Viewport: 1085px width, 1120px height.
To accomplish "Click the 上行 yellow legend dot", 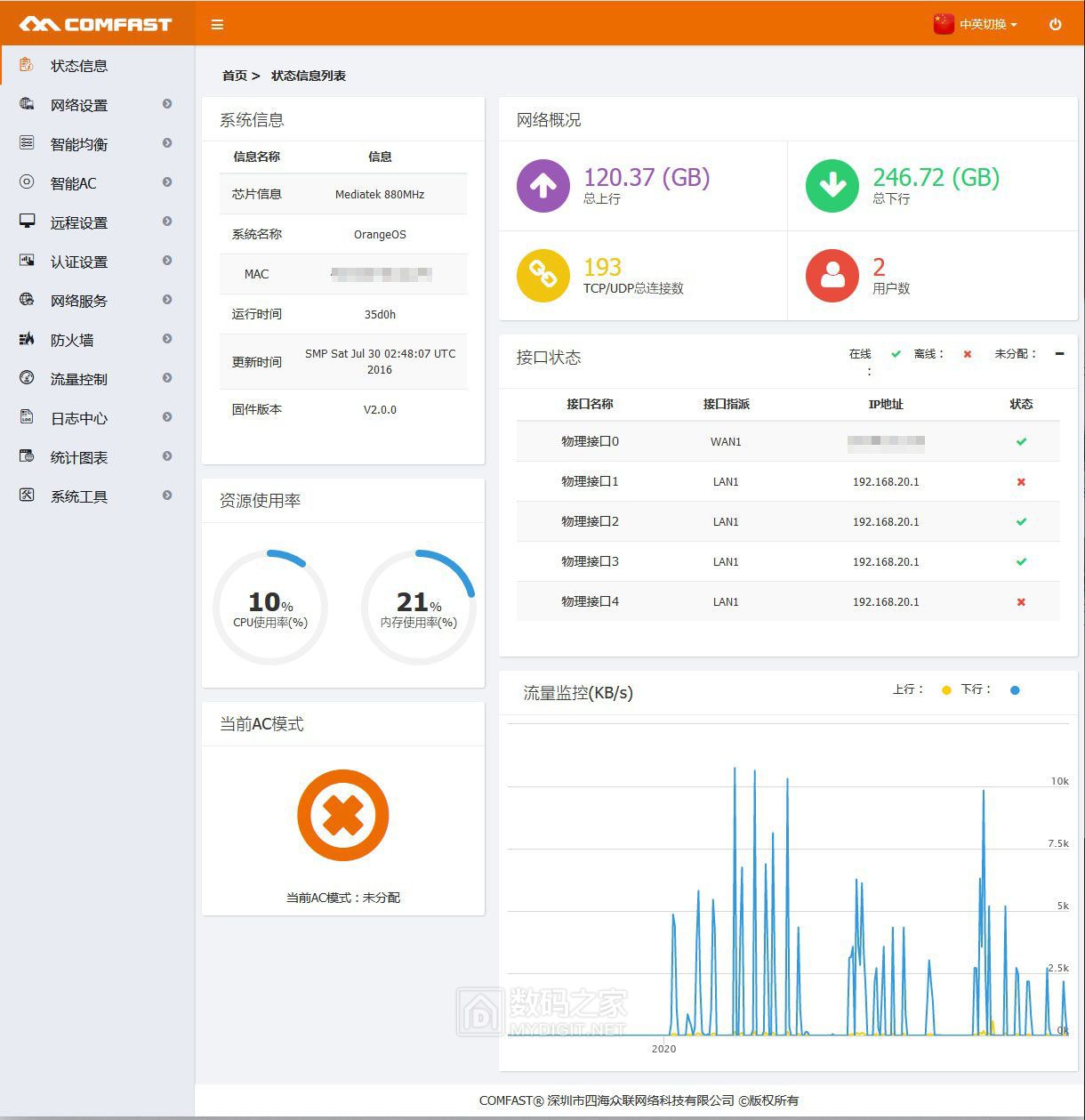I will pos(946,690).
